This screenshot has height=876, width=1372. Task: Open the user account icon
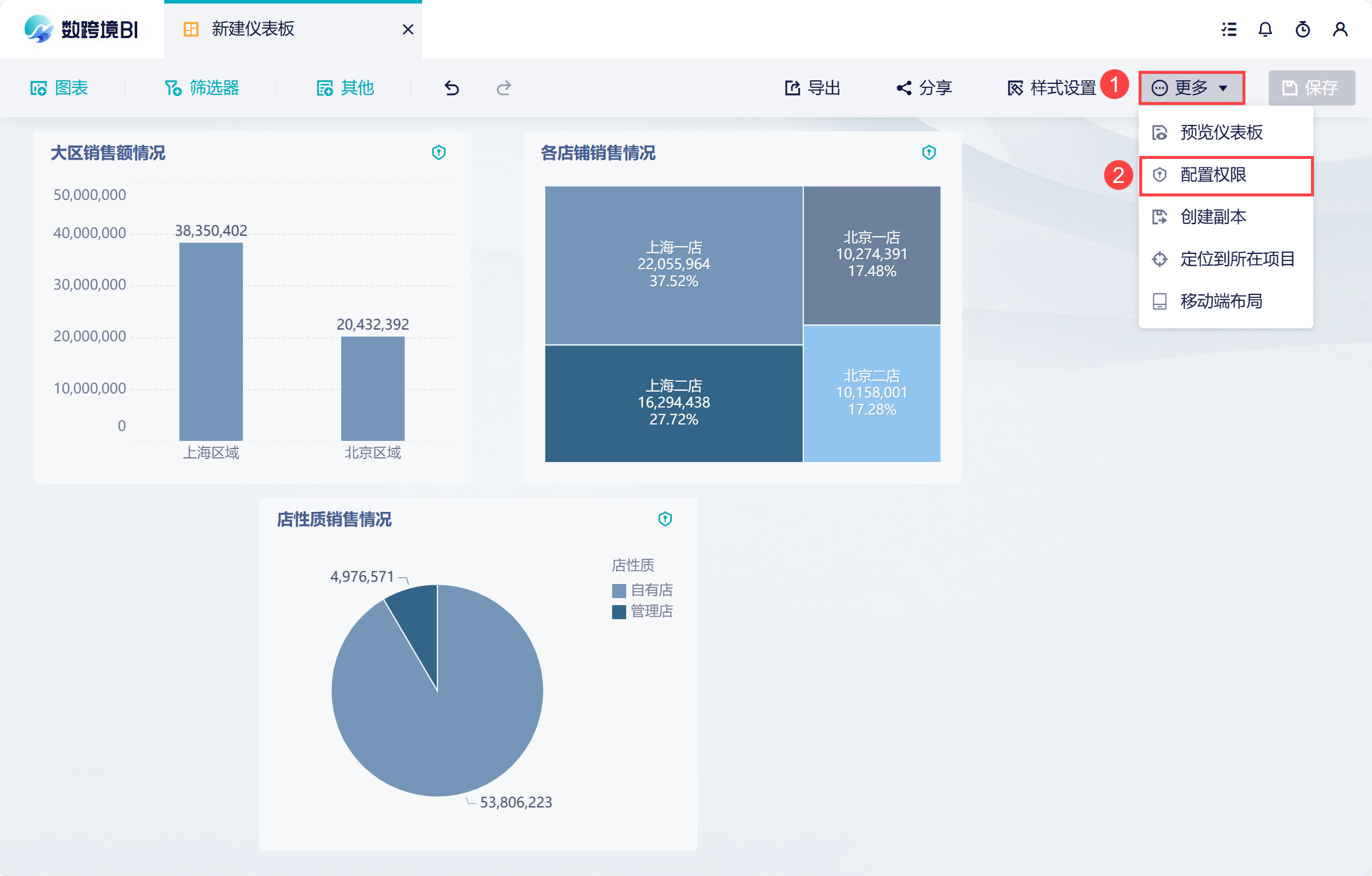(1340, 29)
